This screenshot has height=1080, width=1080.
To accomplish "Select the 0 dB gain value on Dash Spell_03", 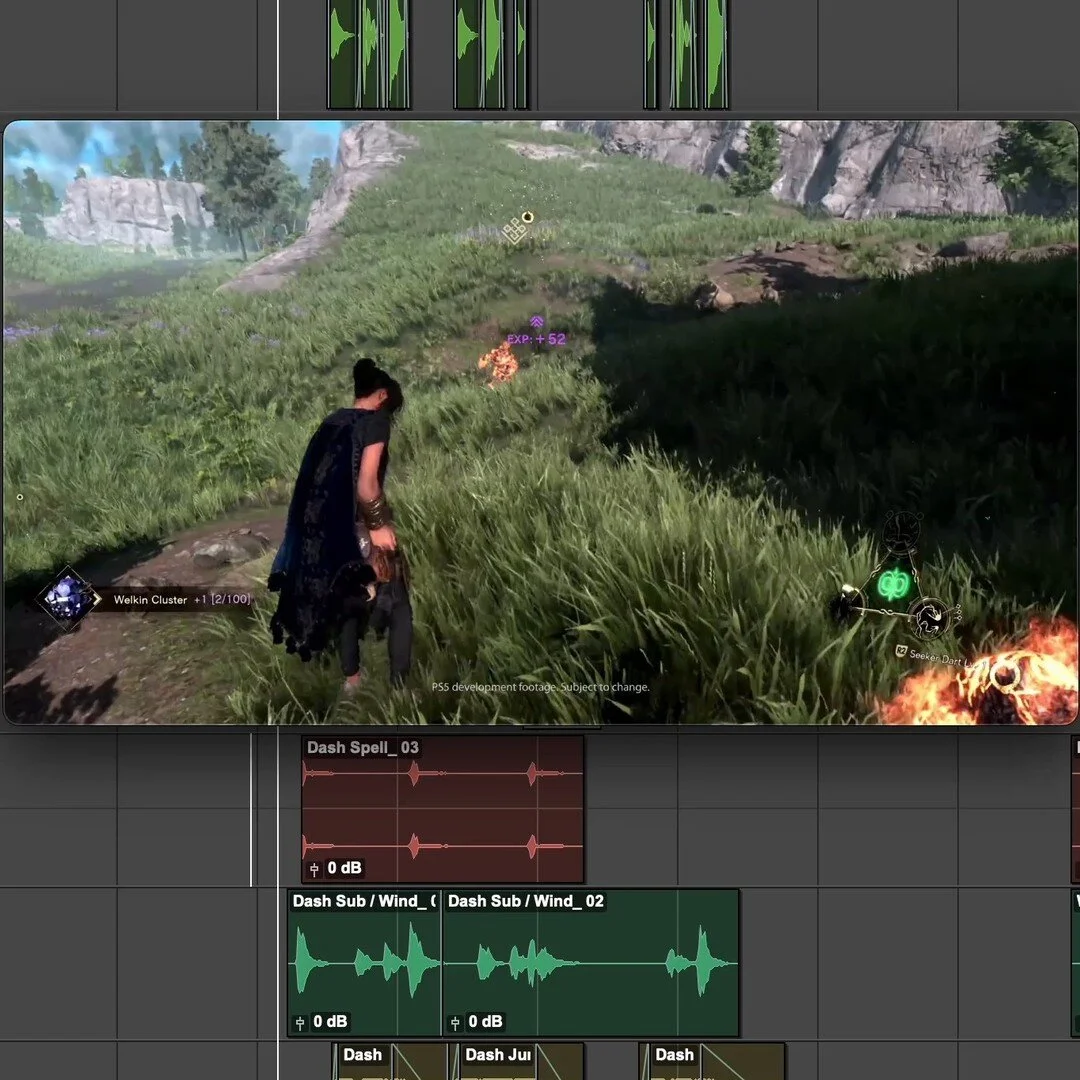I will coord(344,868).
